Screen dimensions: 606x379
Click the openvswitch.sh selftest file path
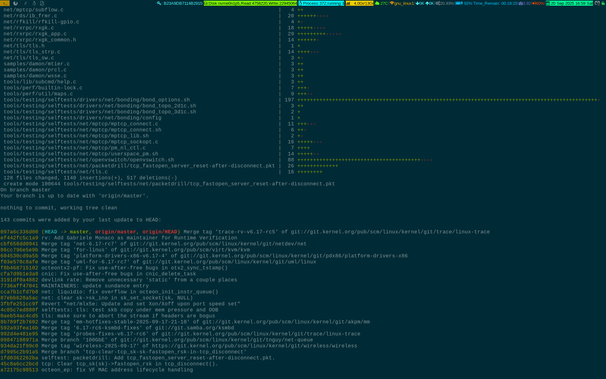(89, 160)
